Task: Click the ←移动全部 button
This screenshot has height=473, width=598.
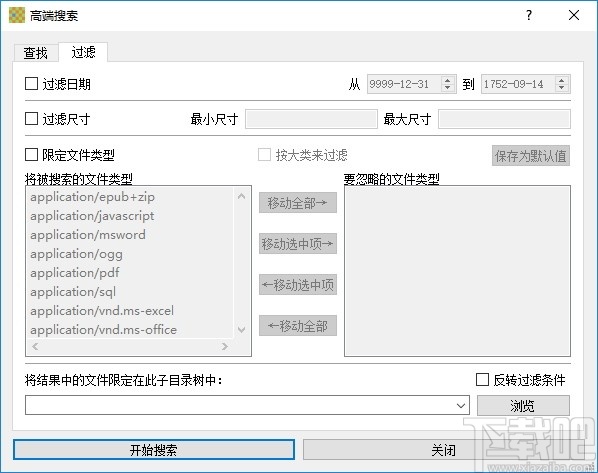Action: pos(298,326)
